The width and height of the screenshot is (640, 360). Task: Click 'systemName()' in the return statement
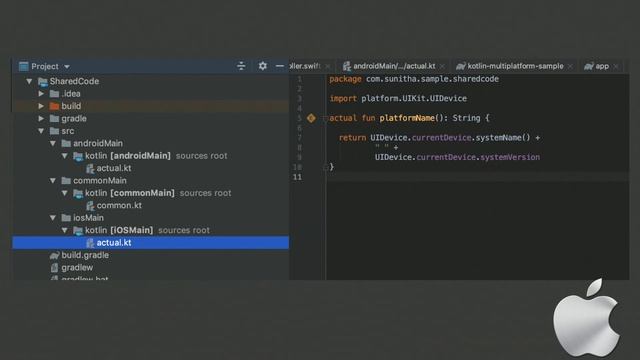click(503, 138)
